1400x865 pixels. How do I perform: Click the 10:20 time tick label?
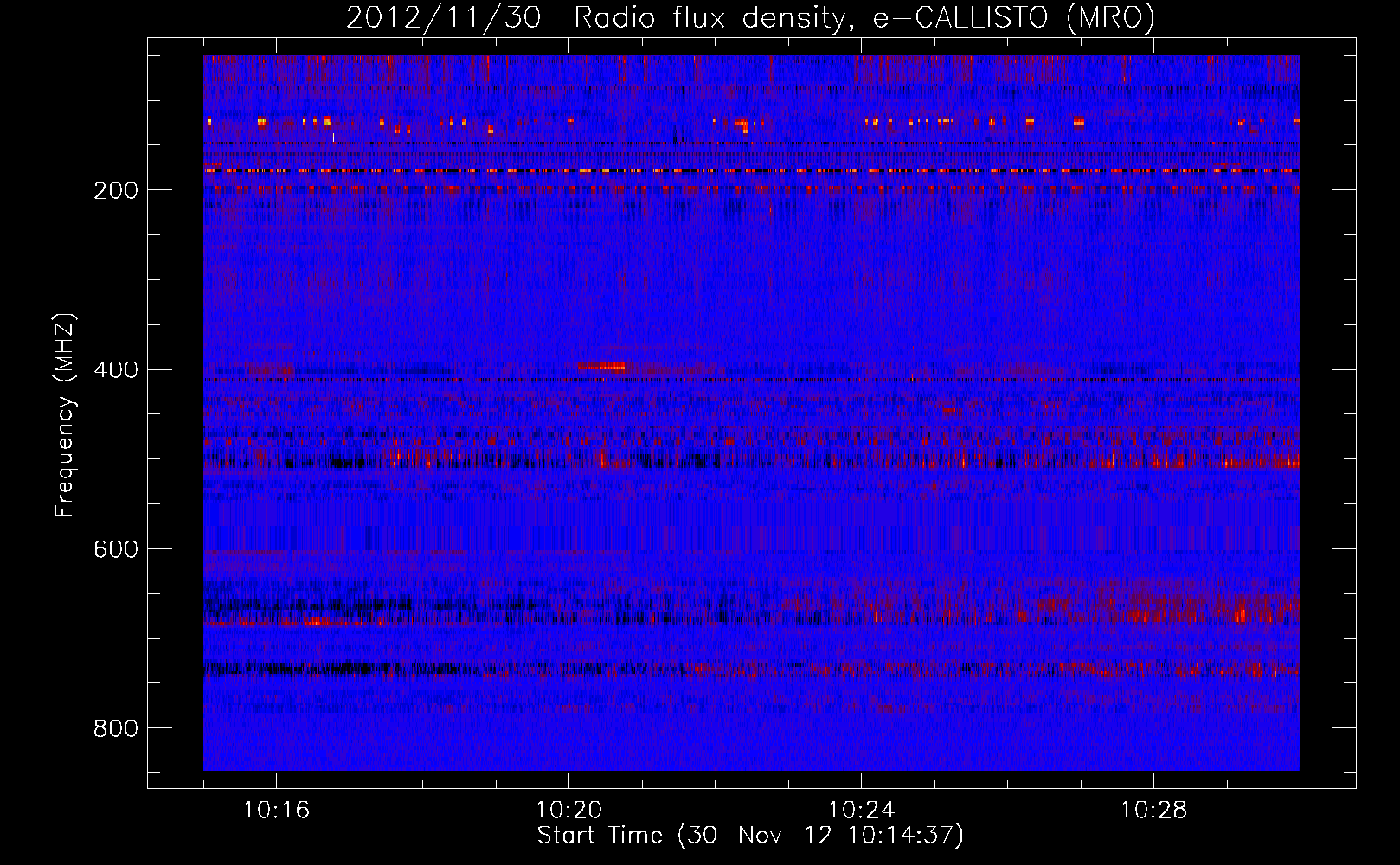[568, 811]
